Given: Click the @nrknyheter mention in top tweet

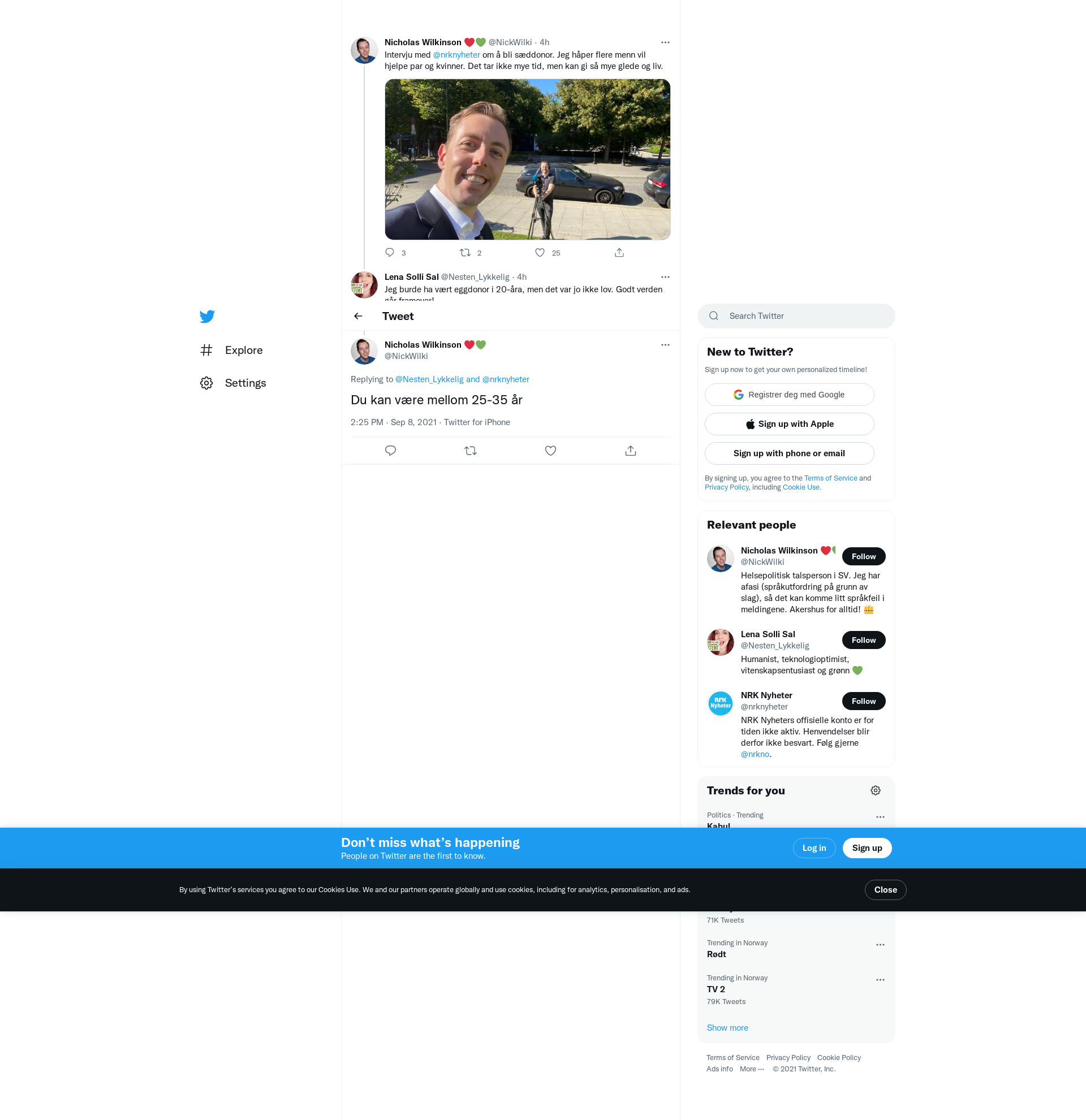Looking at the screenshot, I should click(456, 55).
